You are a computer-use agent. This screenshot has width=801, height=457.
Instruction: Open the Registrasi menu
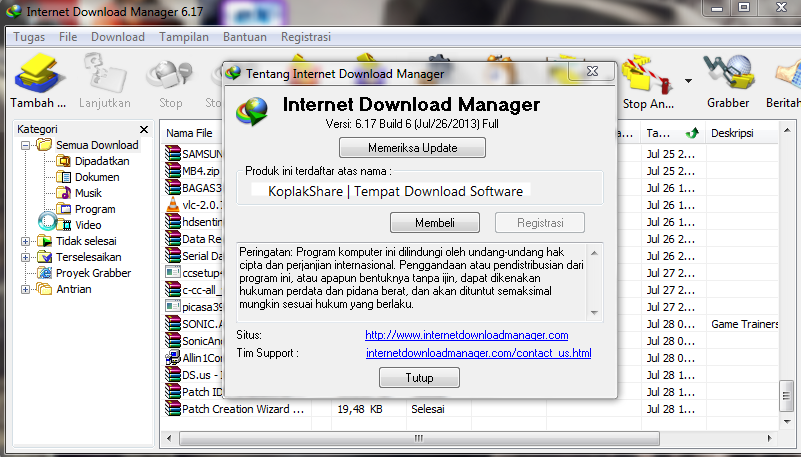[x=306, y=37]
